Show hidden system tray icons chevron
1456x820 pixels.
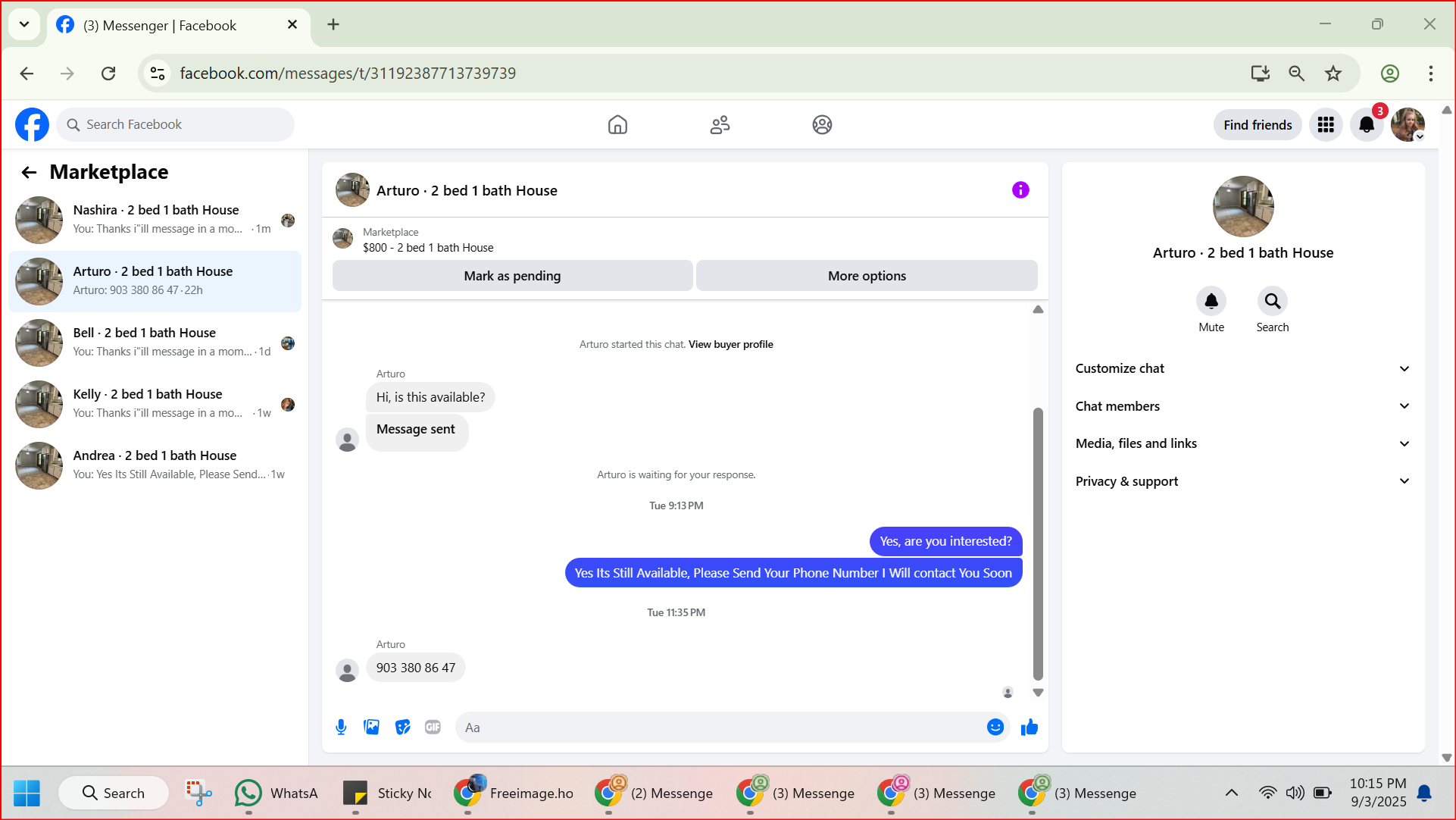coord(1232,793)
